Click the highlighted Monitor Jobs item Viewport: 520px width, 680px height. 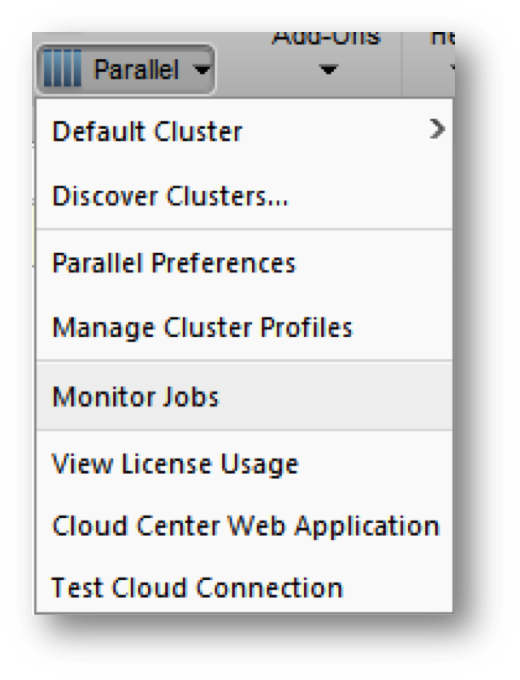pyautogui.click(x=244, y=396)
